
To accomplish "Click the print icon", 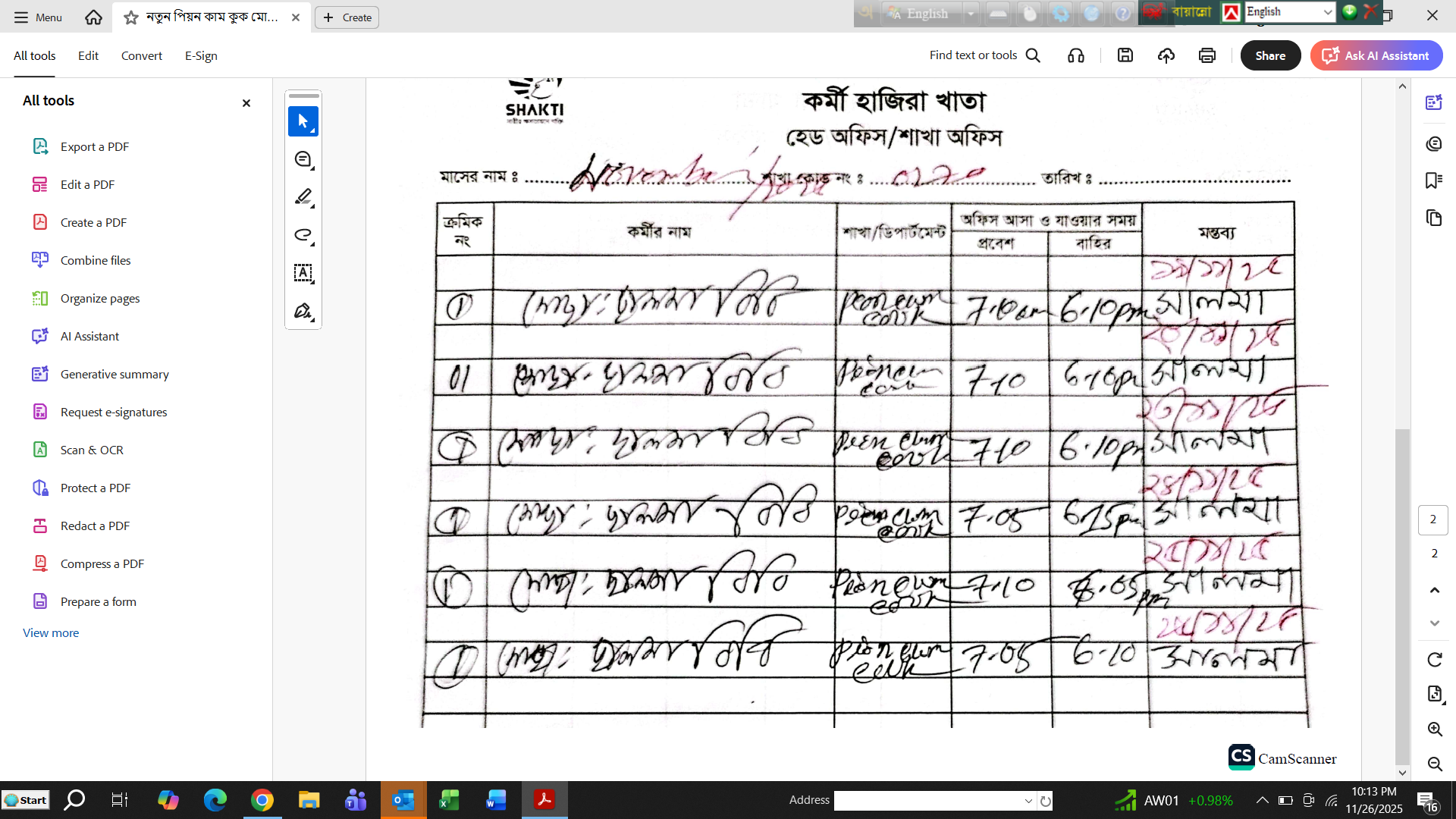I will 1207,55.
